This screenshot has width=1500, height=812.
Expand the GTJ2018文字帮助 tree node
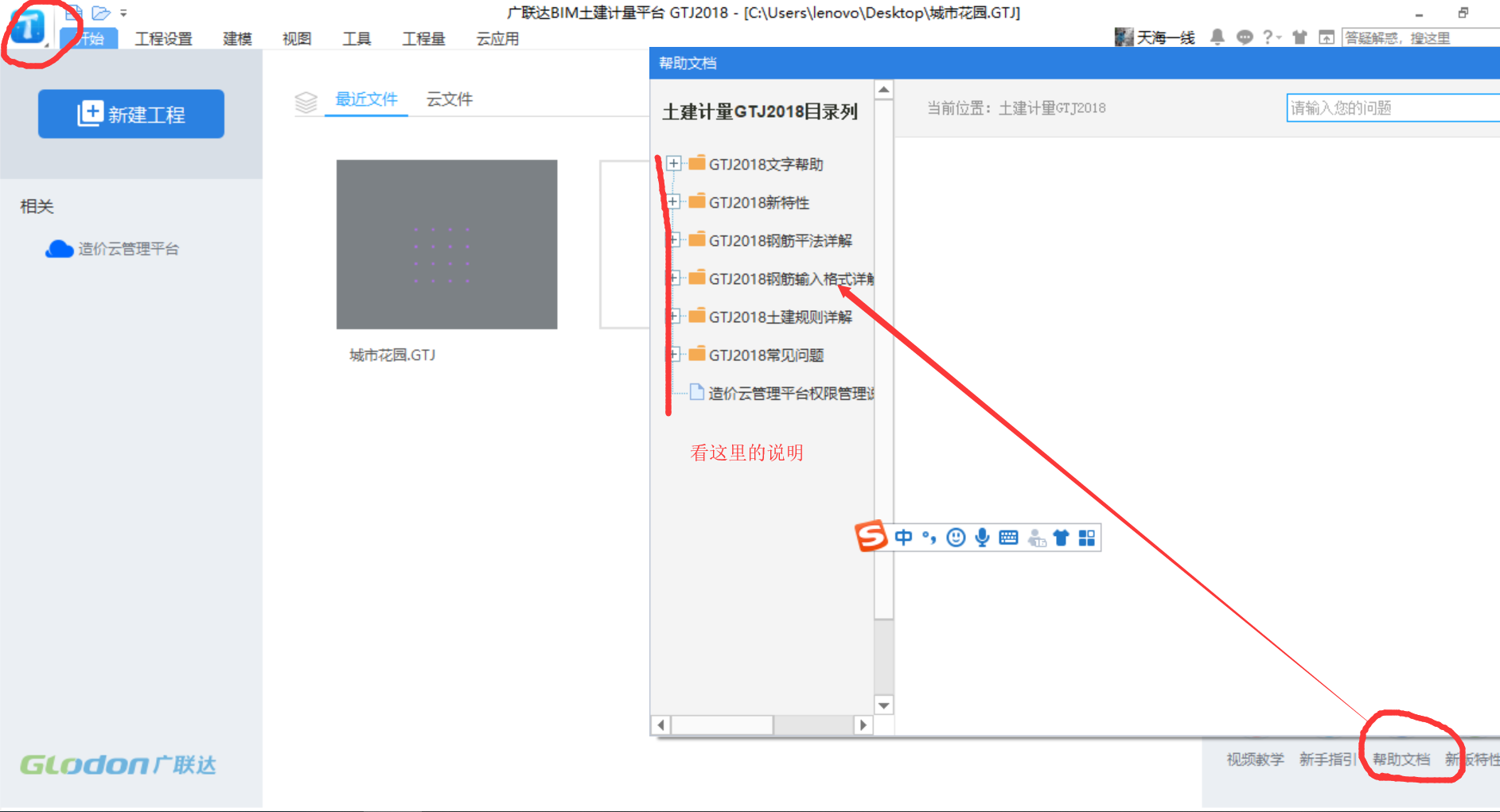point(673,164)
